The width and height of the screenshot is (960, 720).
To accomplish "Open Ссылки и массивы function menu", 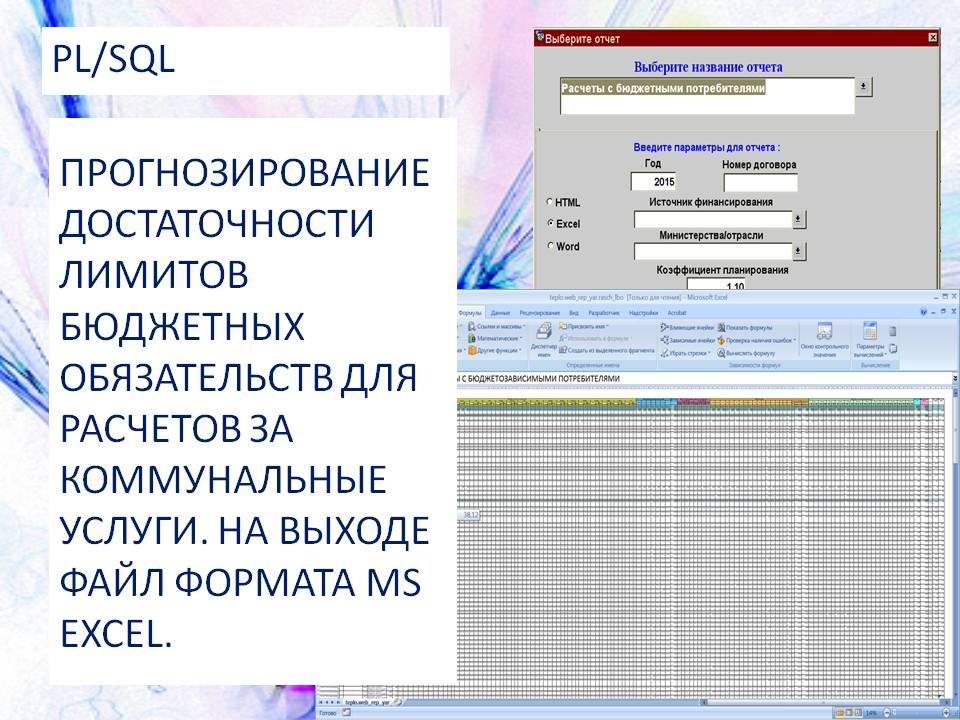I will 497,327.
